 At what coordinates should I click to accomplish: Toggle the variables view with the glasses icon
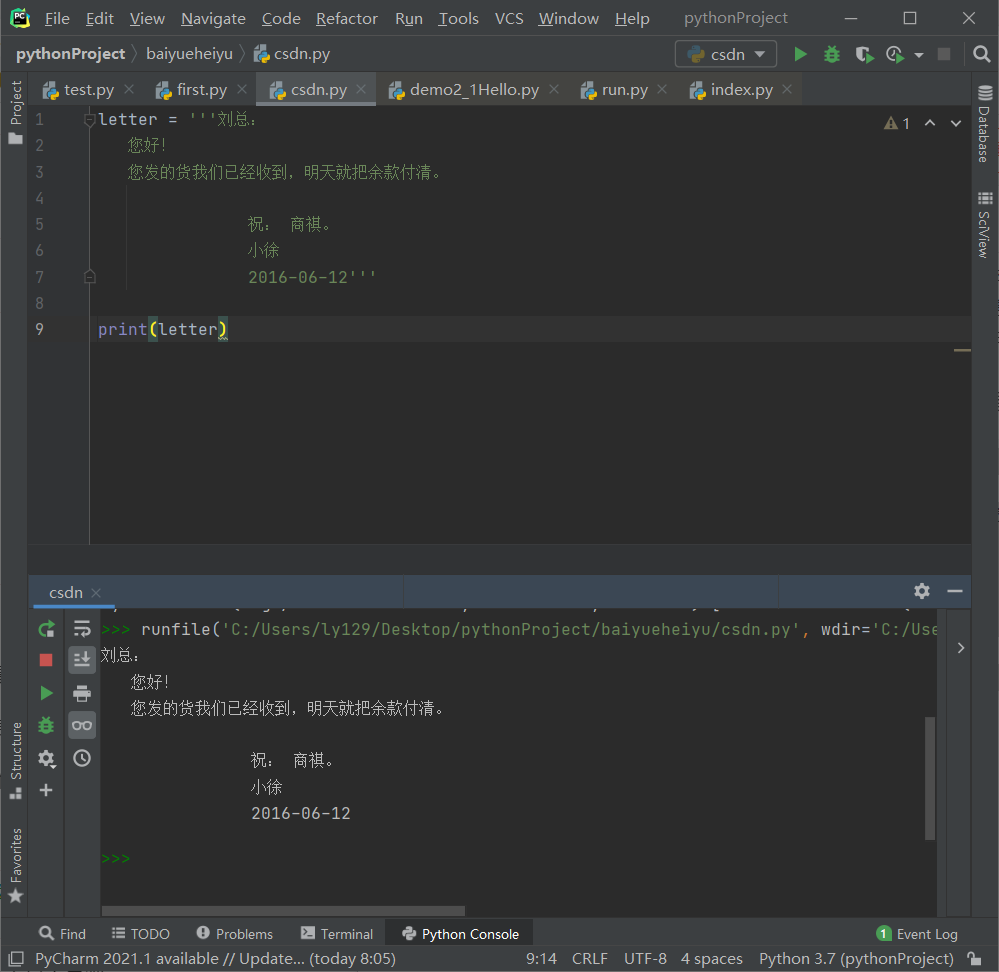pos(82,725)
